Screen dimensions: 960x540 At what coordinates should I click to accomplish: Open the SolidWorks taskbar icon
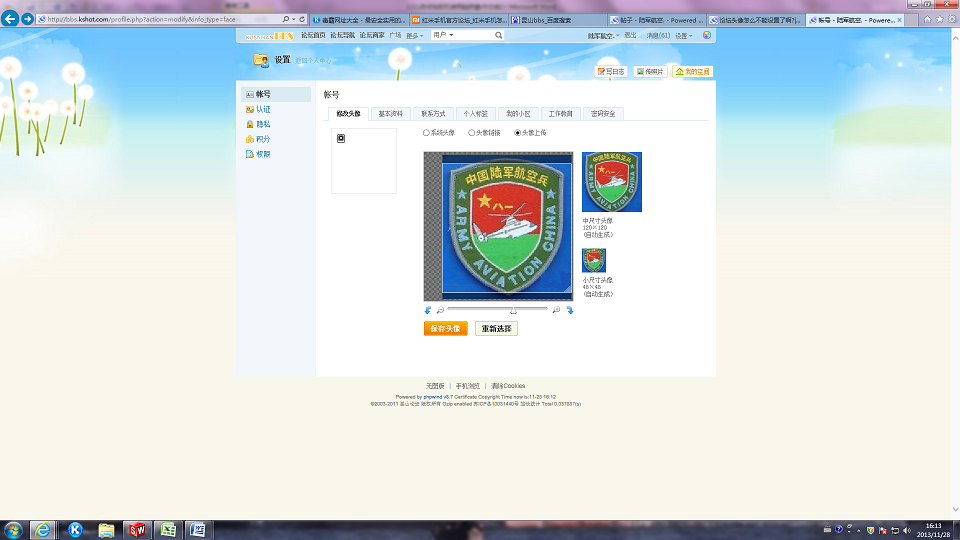[x=137, y=530]
